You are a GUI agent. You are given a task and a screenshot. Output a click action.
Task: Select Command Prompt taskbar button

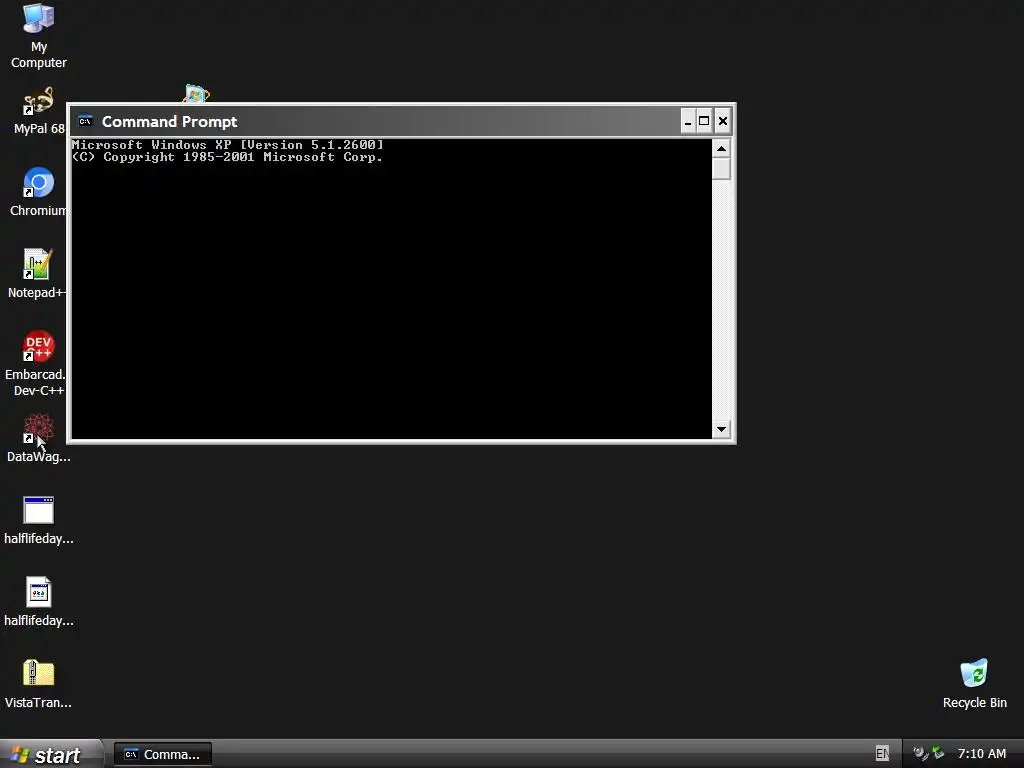163,754
